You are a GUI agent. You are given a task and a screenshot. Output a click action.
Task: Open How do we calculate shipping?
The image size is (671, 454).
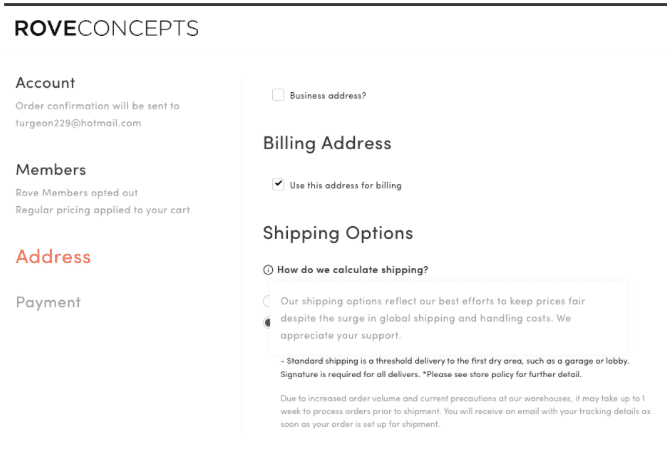352,270
